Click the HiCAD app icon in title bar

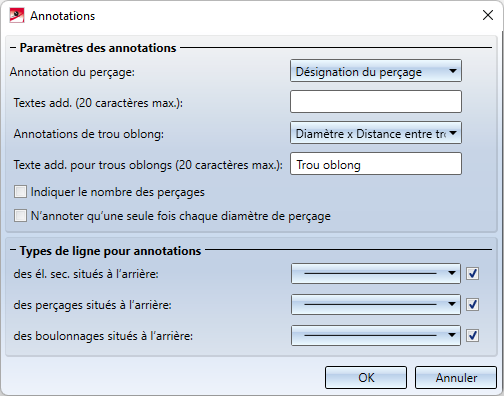coord(17,16)
